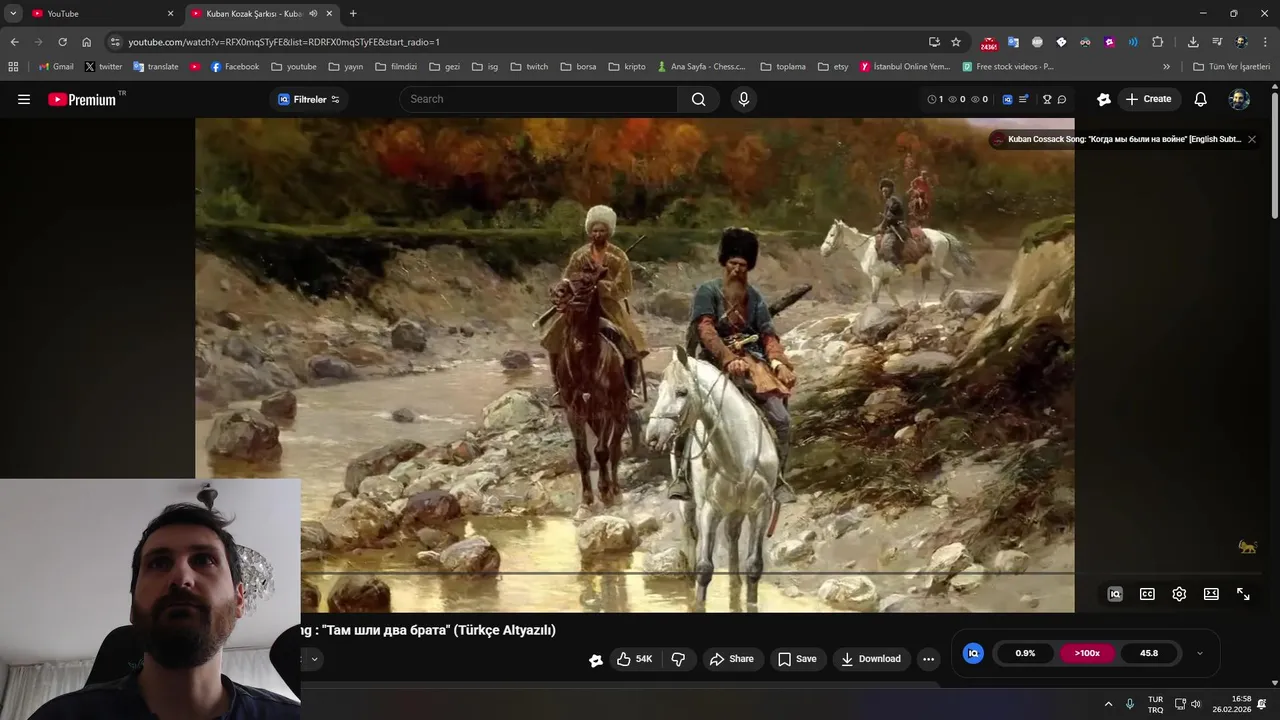
Task: Open Filtreler filter settings
Action: pos(309,99)
